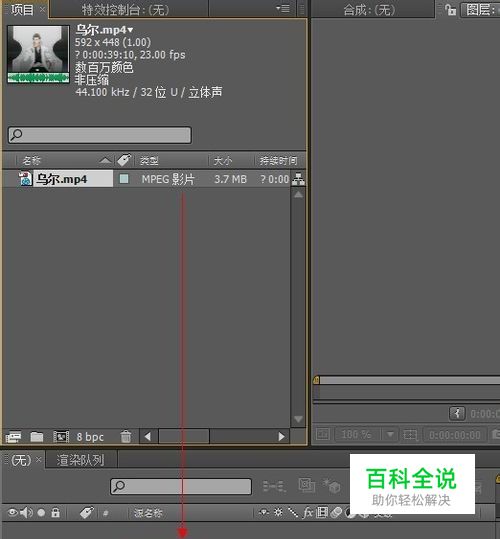Sort by 名称 column header
Screen dimensions: 500x539
(31, 160)
